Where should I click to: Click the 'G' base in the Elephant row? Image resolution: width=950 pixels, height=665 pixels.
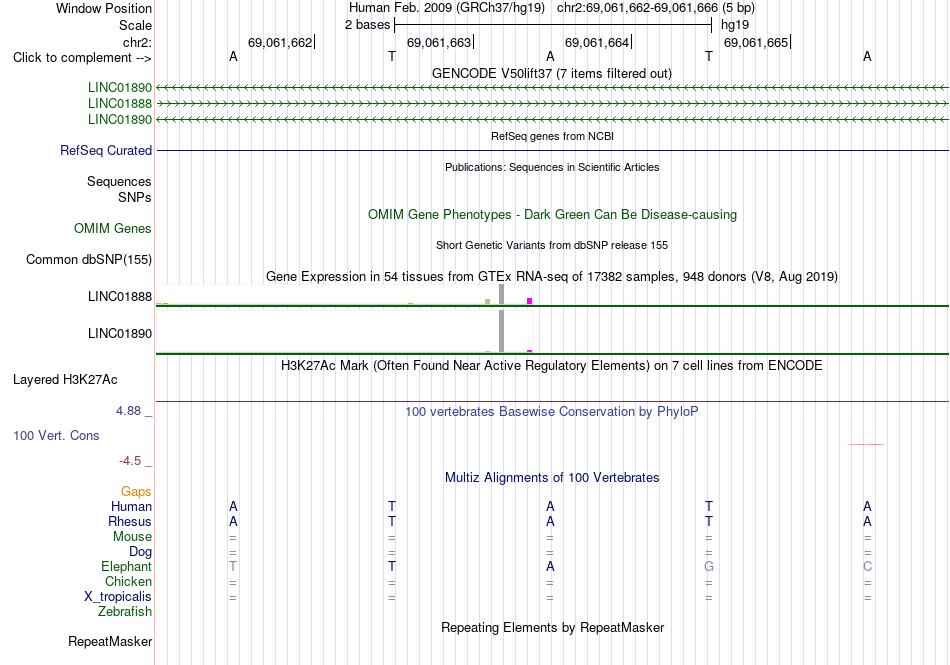click(x=709, y=566)
